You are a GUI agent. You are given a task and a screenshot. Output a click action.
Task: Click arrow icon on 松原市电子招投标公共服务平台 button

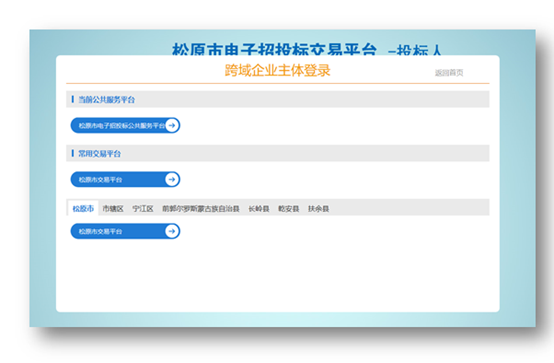[x=172, y=125]
